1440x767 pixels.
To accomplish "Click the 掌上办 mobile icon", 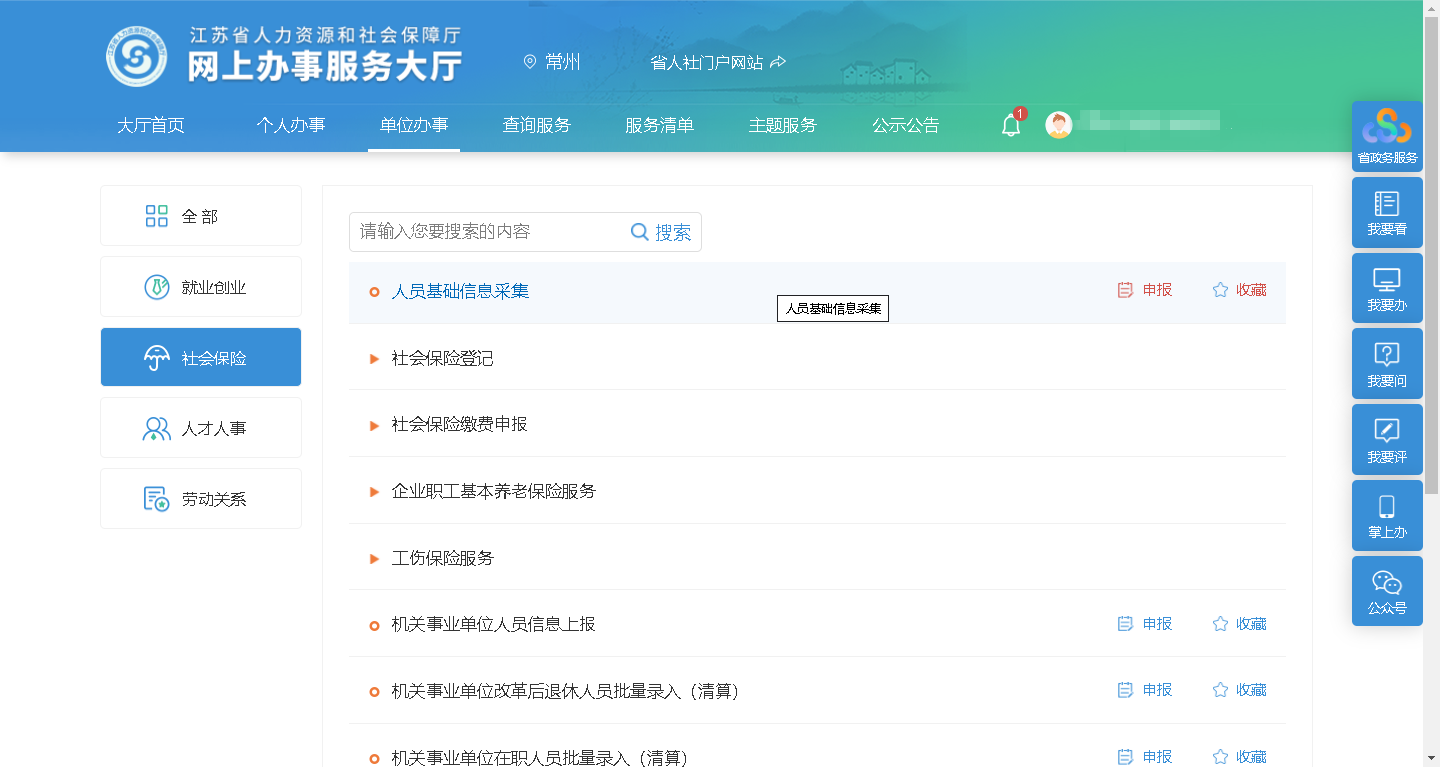I will tap(1386, 516).
